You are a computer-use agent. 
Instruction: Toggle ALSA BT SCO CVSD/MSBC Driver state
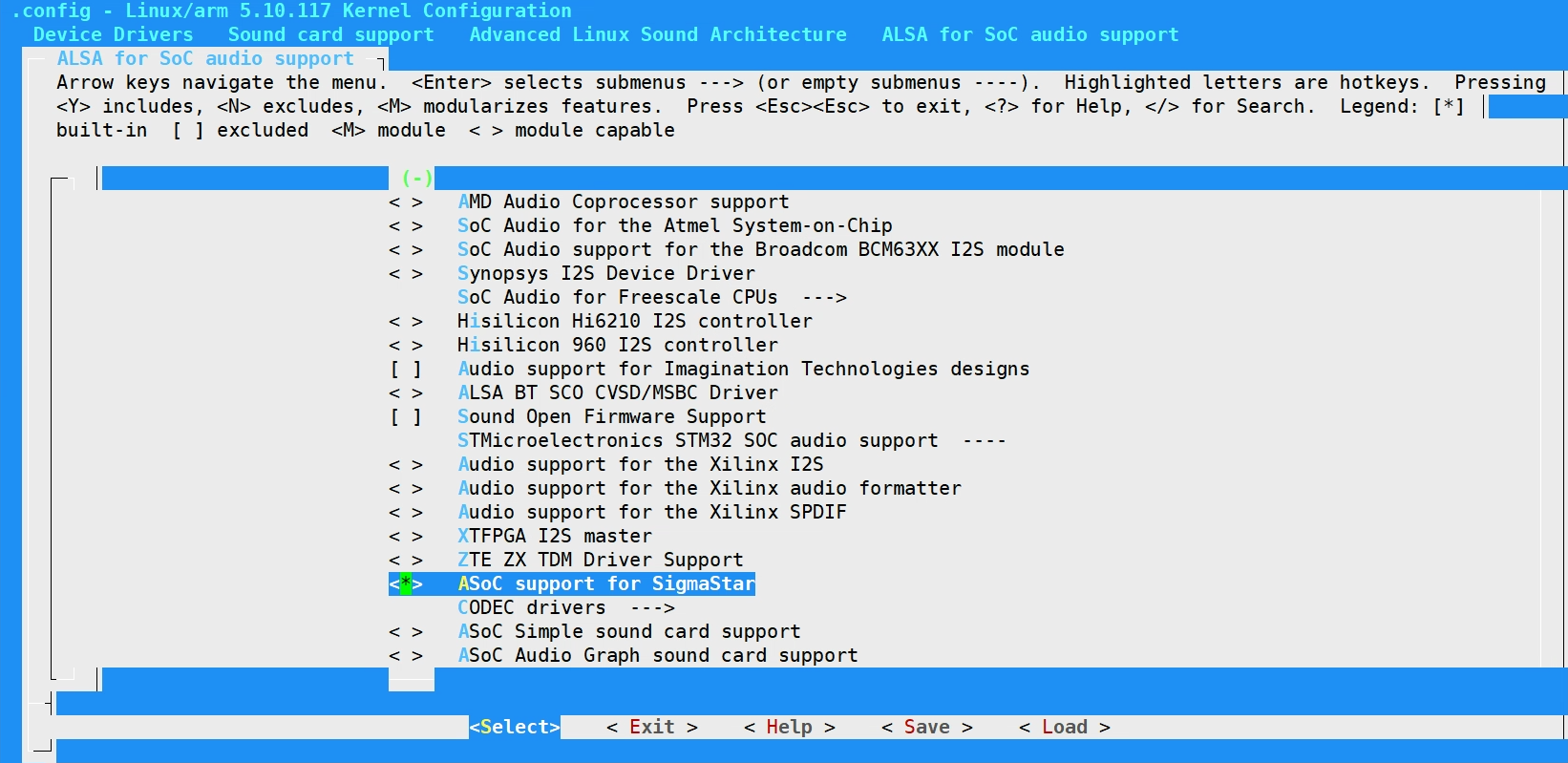click(x=406, y=392)
